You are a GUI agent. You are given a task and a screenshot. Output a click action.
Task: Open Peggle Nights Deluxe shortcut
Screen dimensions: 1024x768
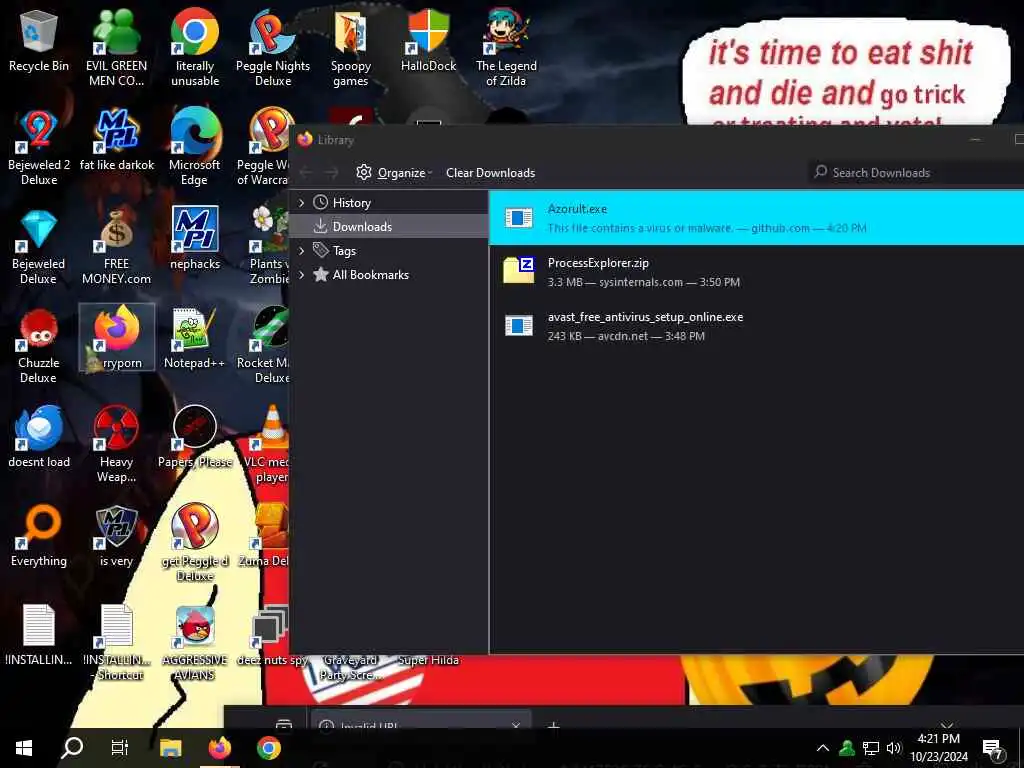click(x=272, y=48)
